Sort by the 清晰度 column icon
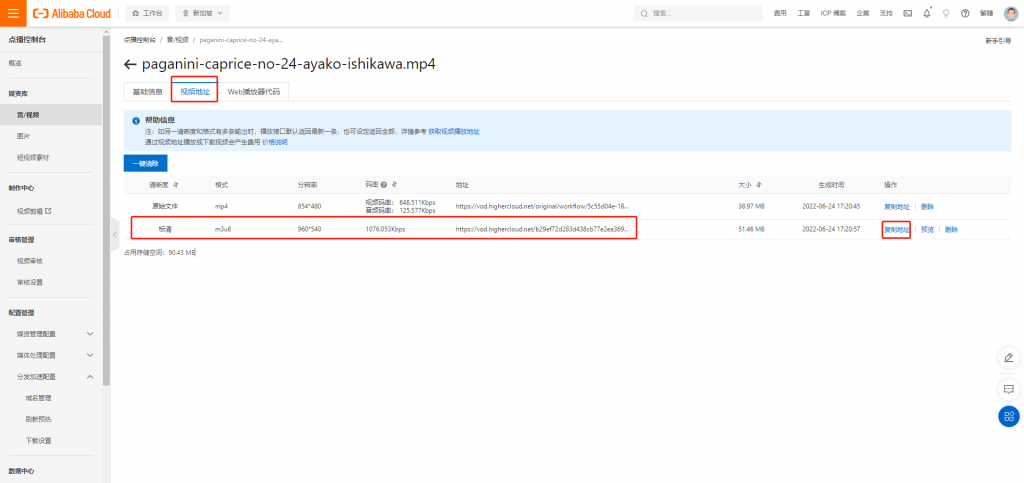Image resolution: width=1024 pixels, height=483 pixels. tap(176, 185)
